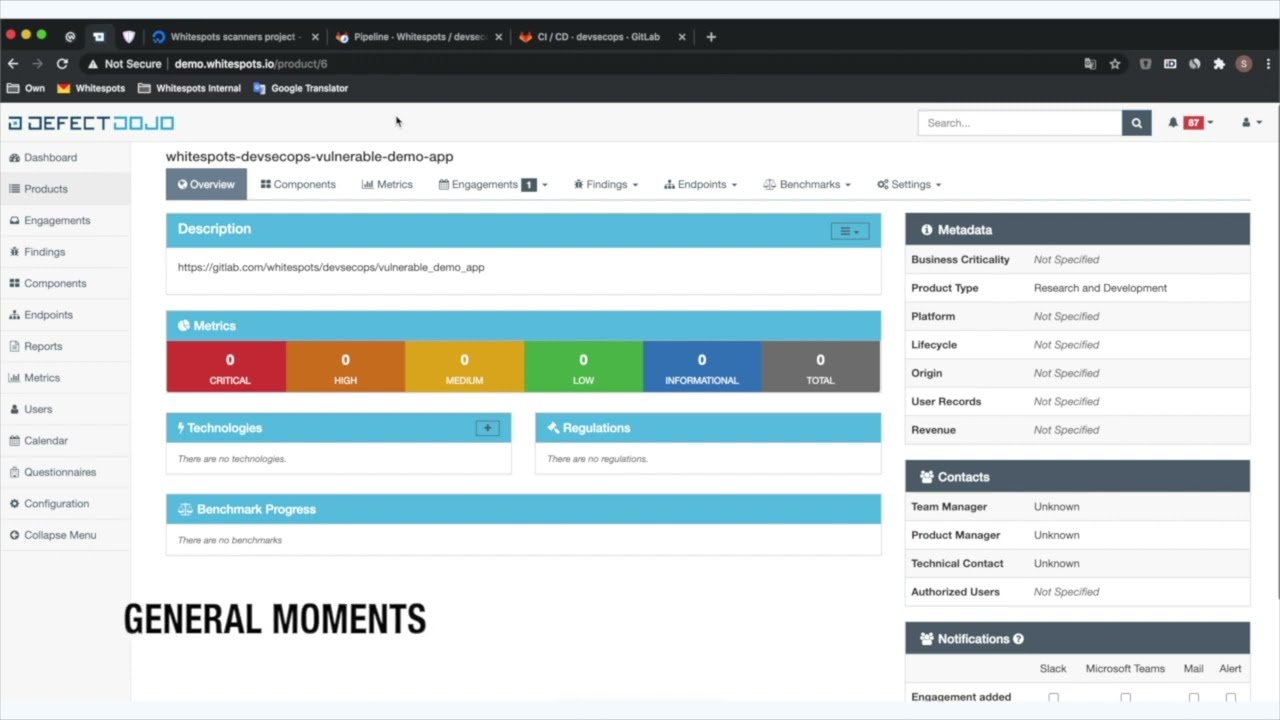Screen dimensions: 1280x720
Task: Select the Metrics tab in product nav
Action: tap(387, 185)
